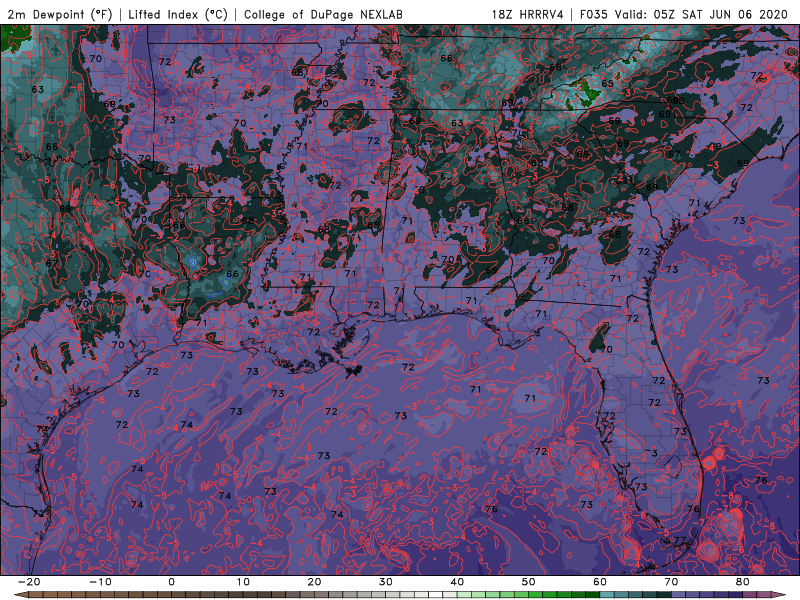Click the '20' color scale label
Viewport: 800px width, 600px height.
314,582
